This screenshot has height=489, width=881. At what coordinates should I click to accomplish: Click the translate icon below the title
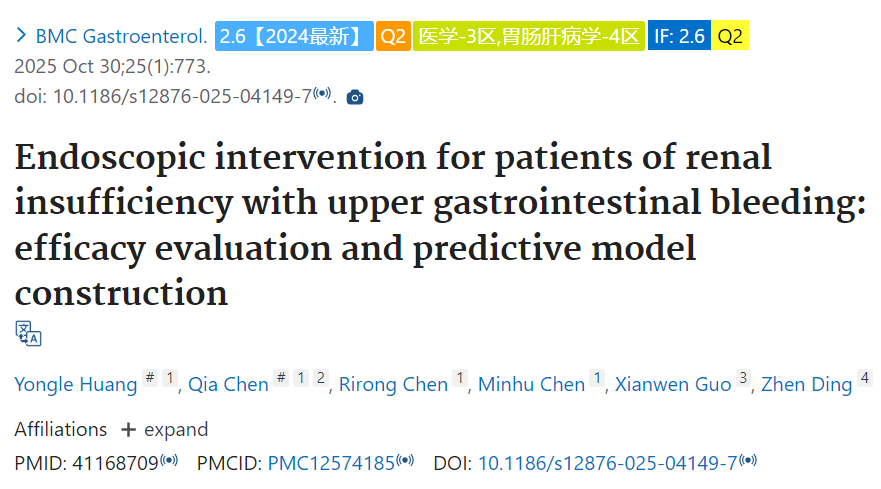[x=28, y=334]
